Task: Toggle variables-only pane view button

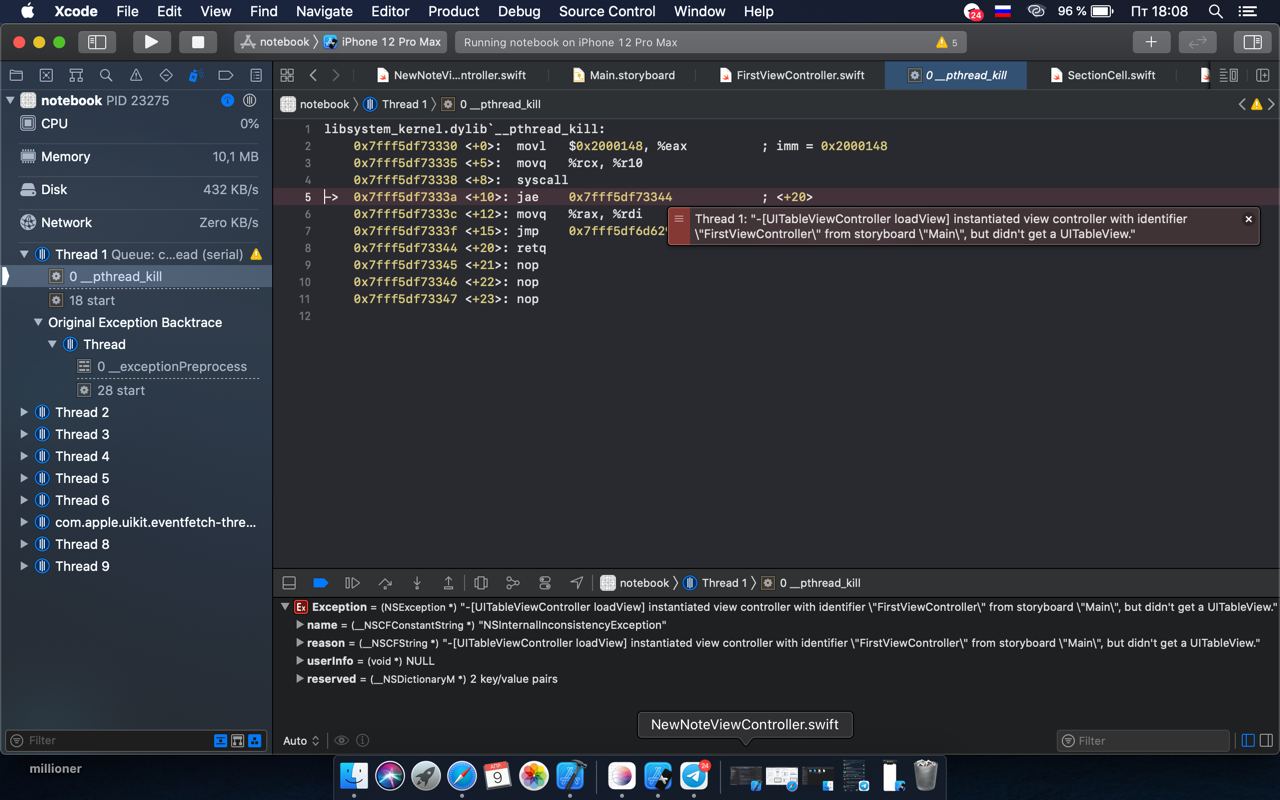Action: [1248, 741]
